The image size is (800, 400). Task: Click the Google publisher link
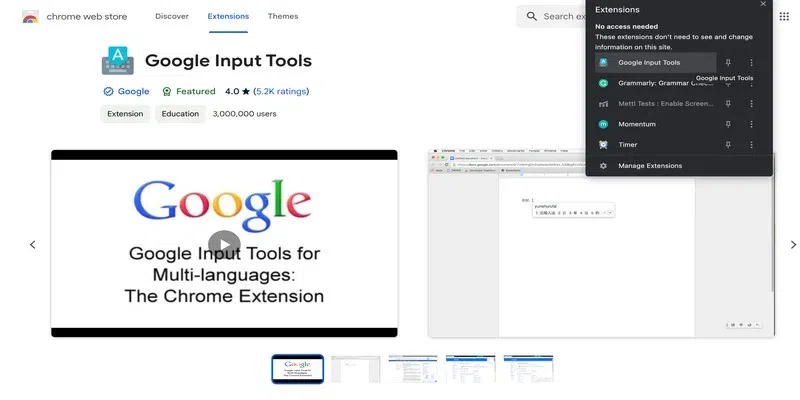pos(134,91)
